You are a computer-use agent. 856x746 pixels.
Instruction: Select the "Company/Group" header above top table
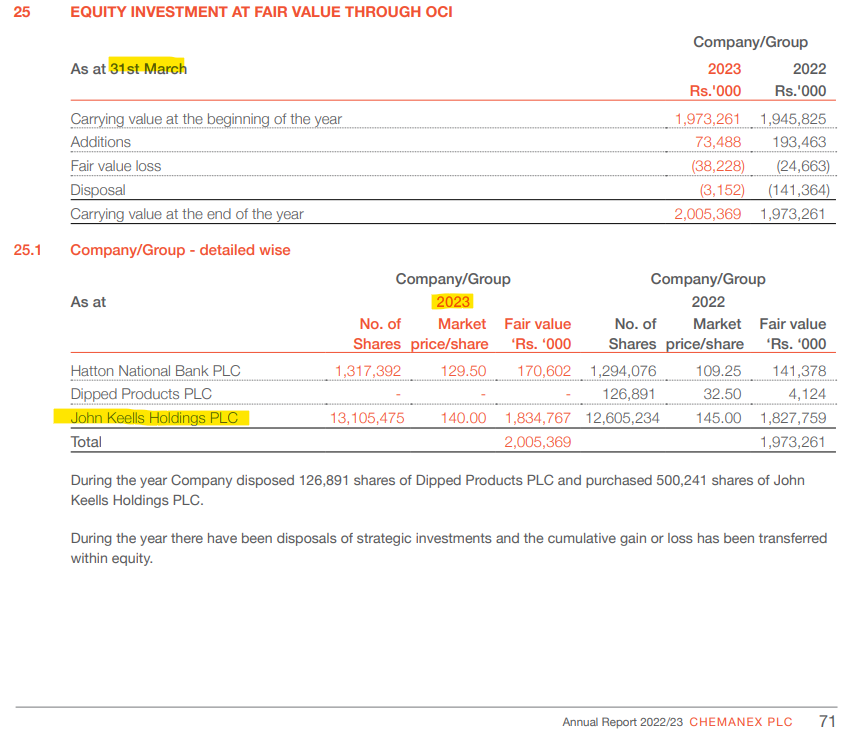tap(750, 42)
